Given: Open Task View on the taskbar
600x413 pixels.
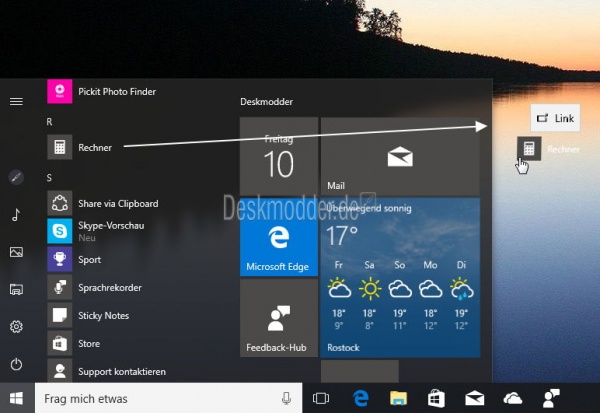Looking at the screenshot, I should click(x=321, y=398).
